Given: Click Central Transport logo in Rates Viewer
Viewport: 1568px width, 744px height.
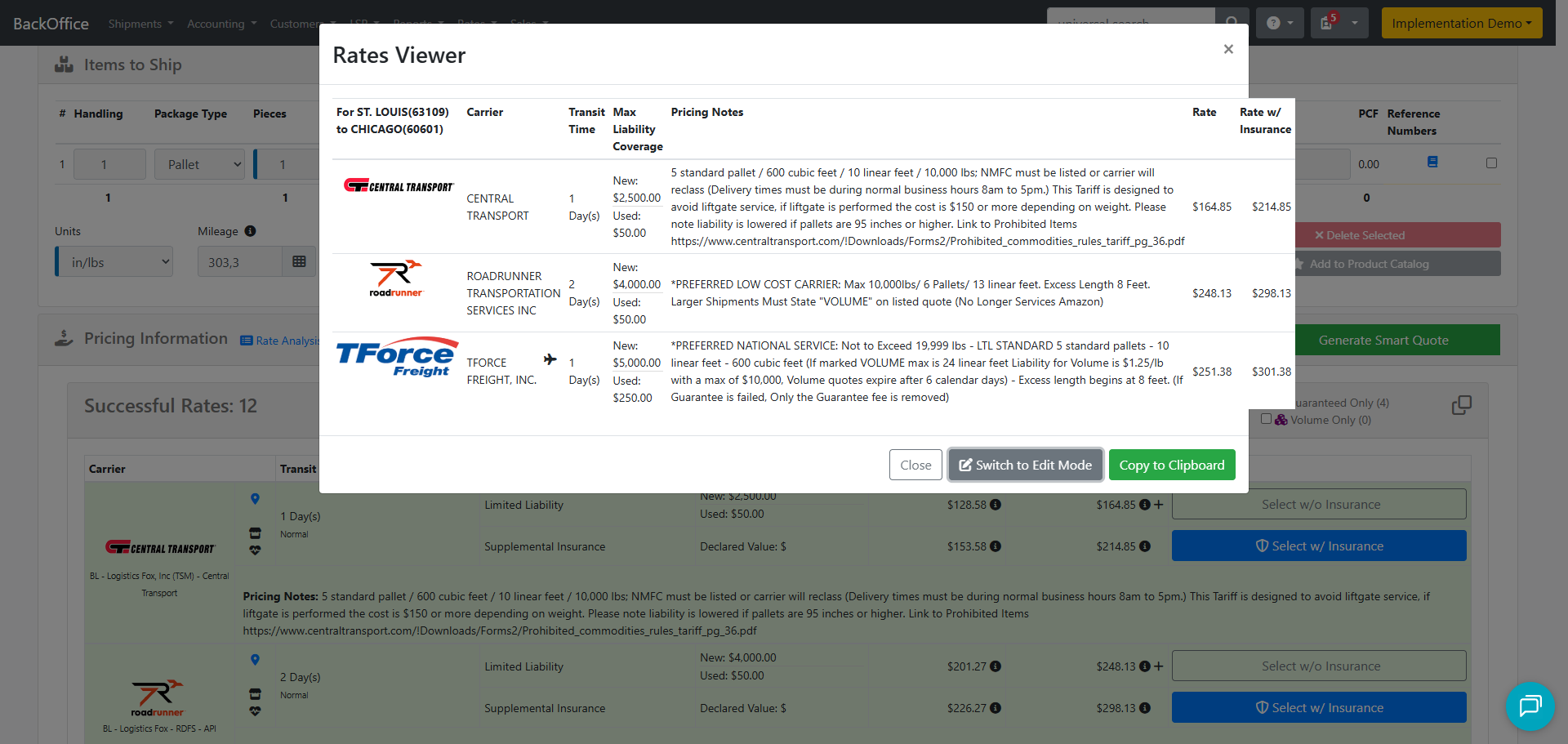Looking at the screenshot, I should pos(399,186).
